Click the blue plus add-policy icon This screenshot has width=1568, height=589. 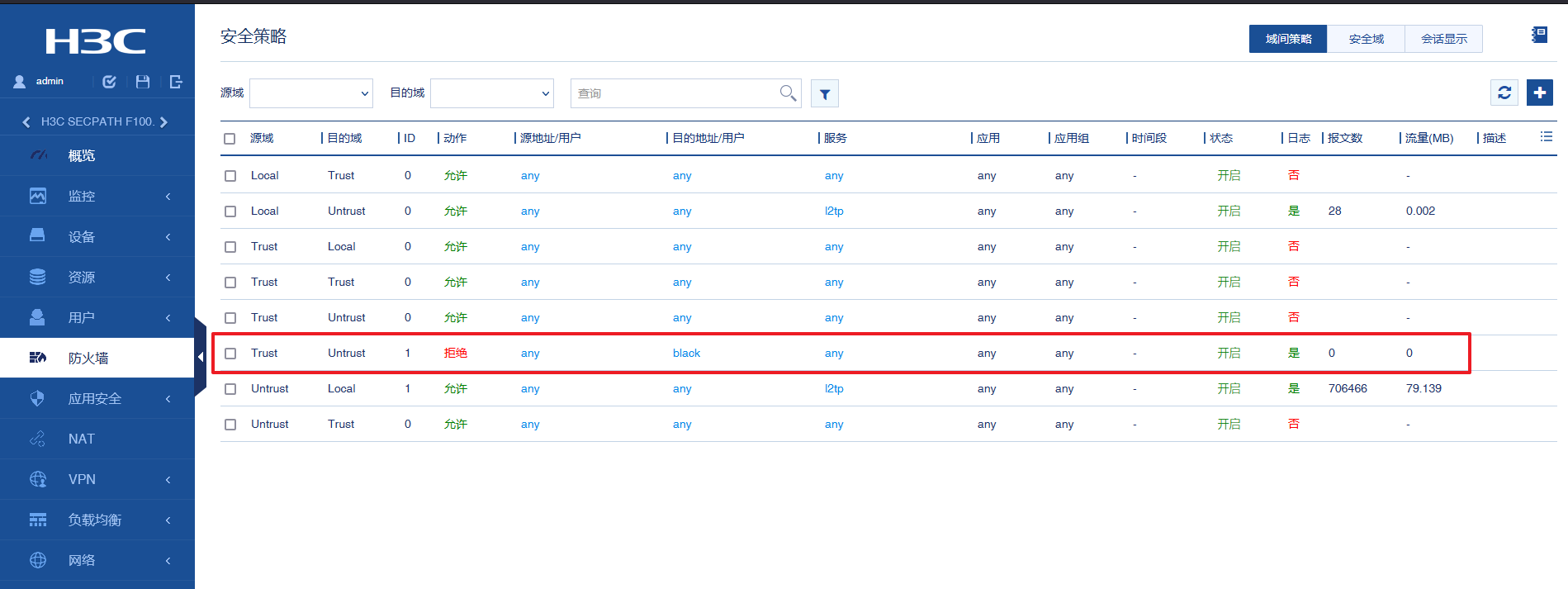pyautogui.click(x=1539, y=93)
